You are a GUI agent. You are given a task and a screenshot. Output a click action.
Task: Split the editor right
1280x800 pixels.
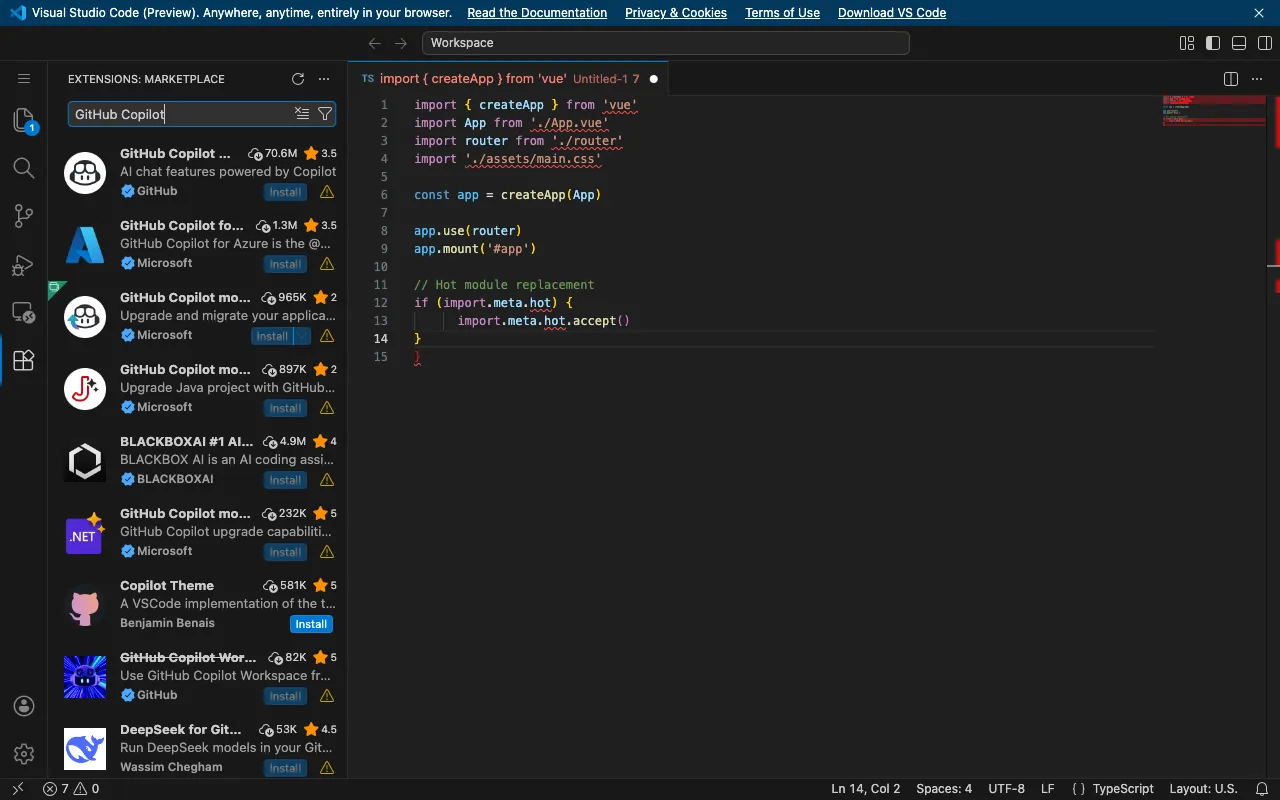coord(1231,79)
